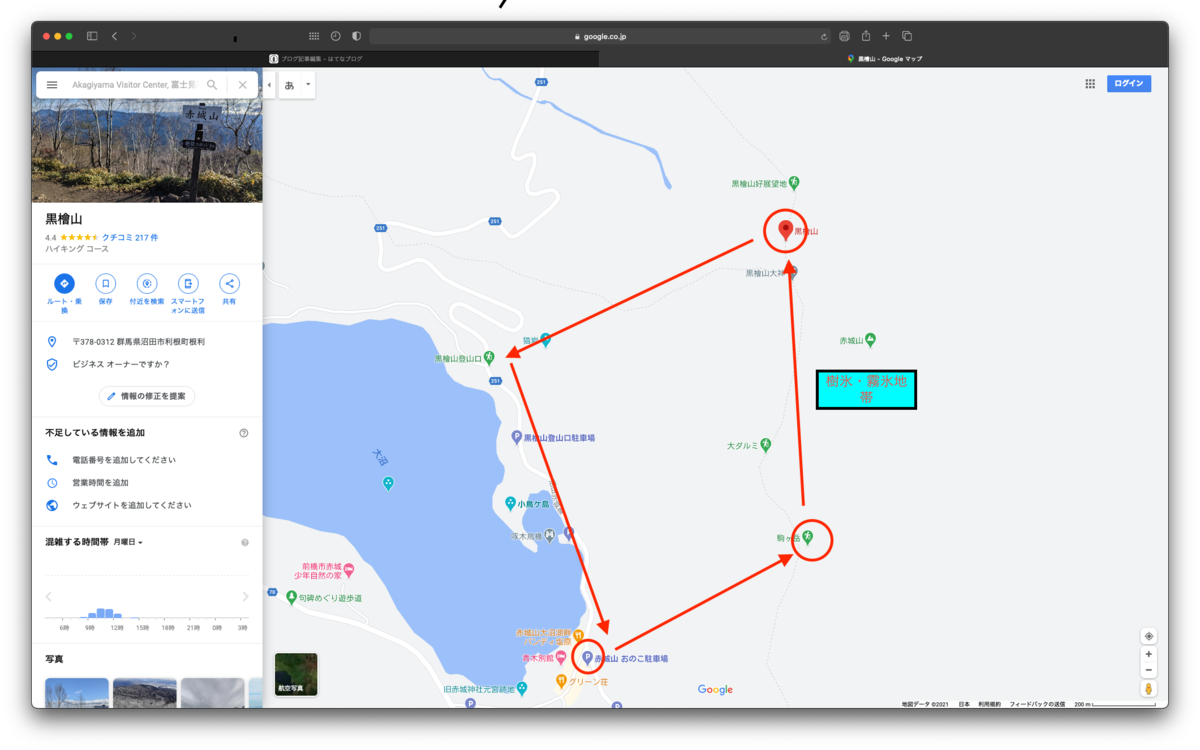Click 黒檜山好展望地 hiking marker
The image size is (1200, 750).
click(794, 183)
